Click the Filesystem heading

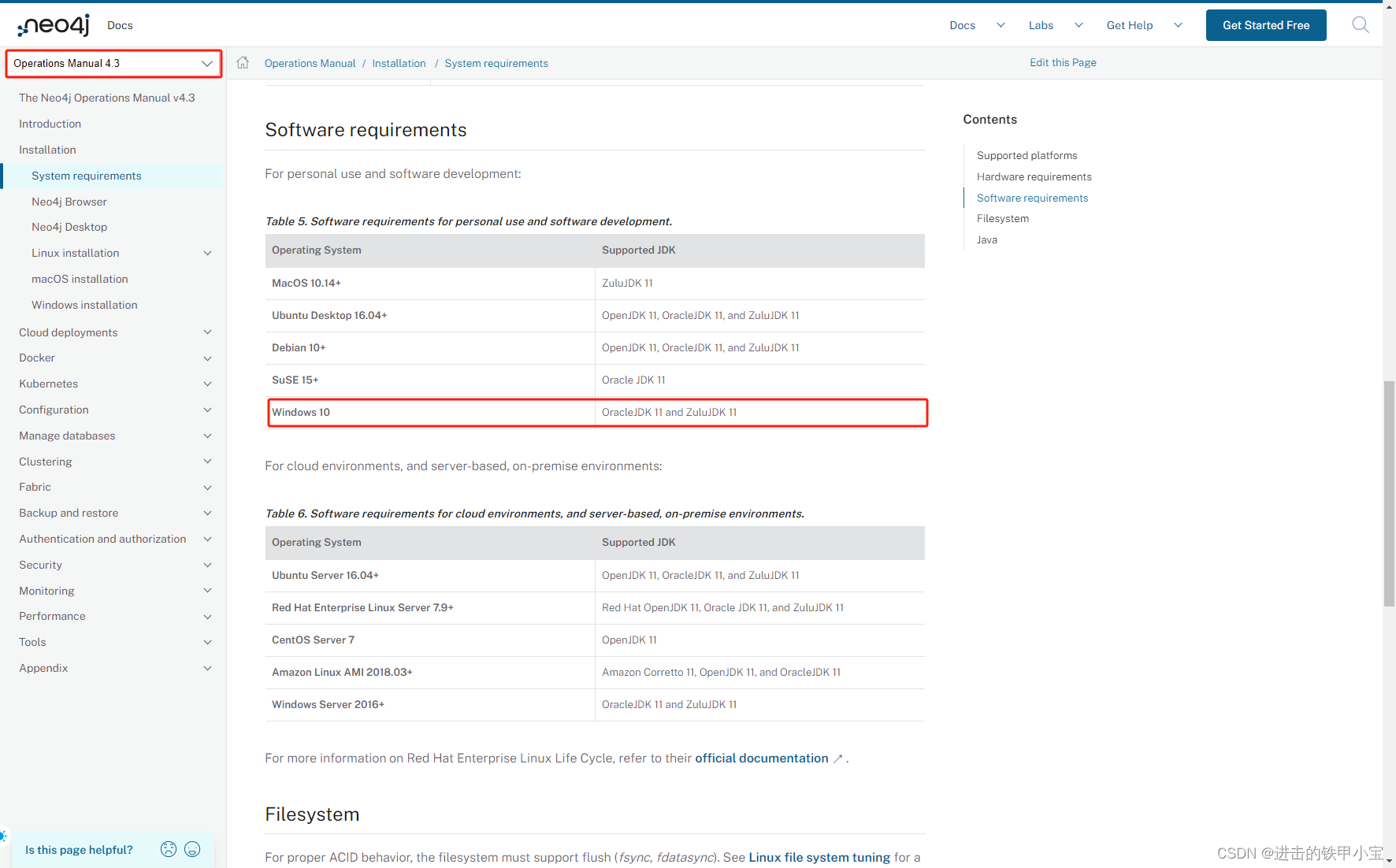312,814
